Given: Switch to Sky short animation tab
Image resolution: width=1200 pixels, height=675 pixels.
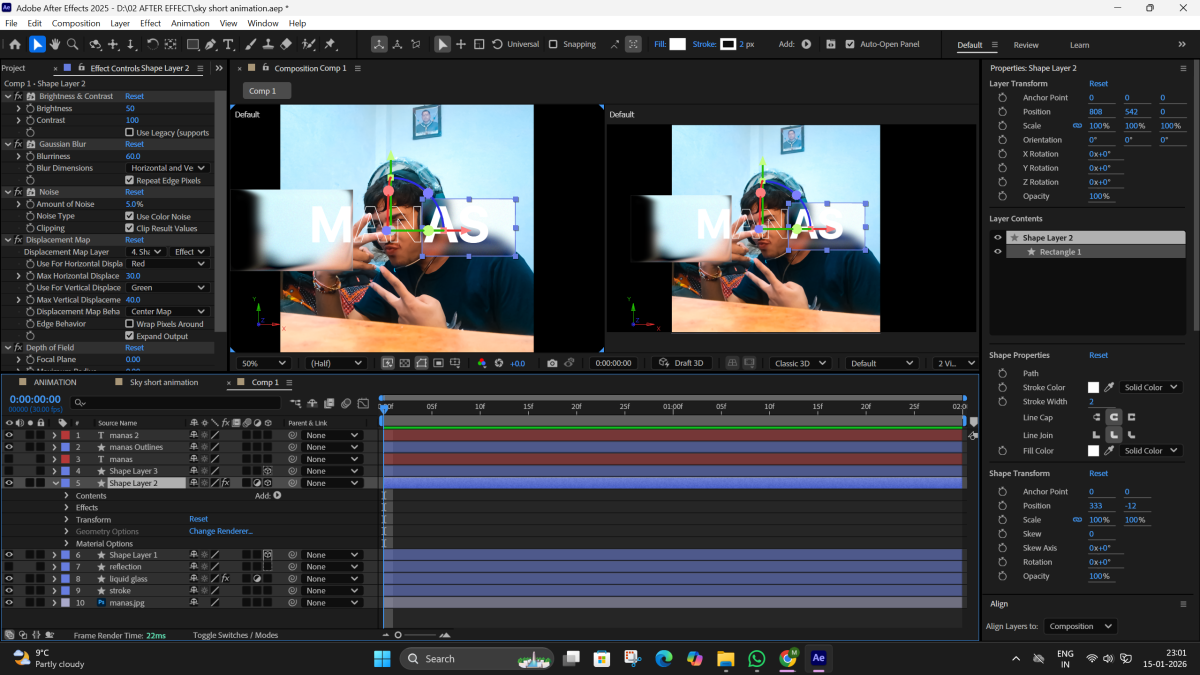Looking at the screenshot, I should 164,382.
